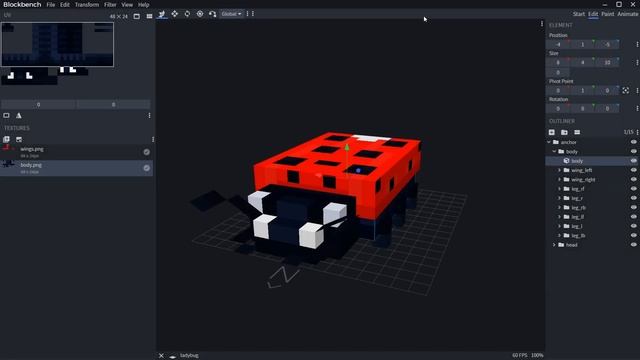Open the Position row three-dot menu

click(x=637, y=44)
